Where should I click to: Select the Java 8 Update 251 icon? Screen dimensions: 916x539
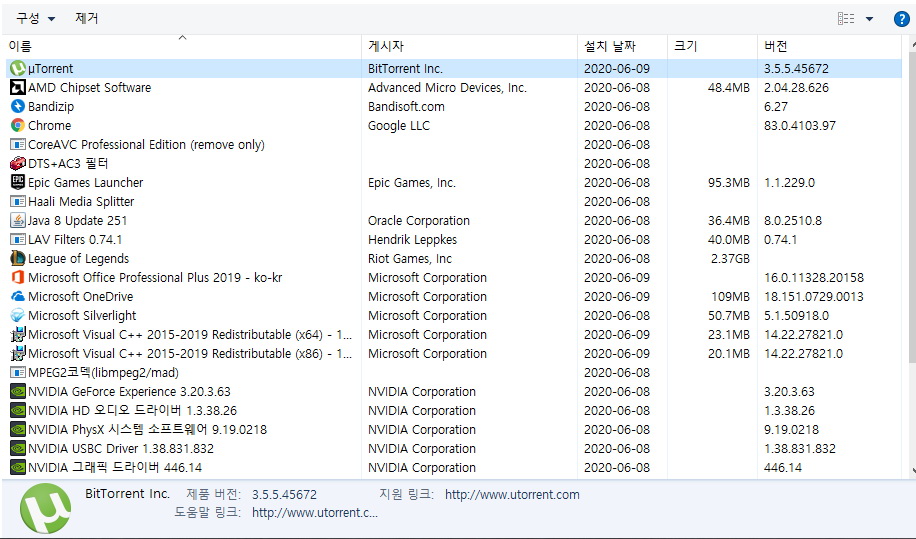18,221
